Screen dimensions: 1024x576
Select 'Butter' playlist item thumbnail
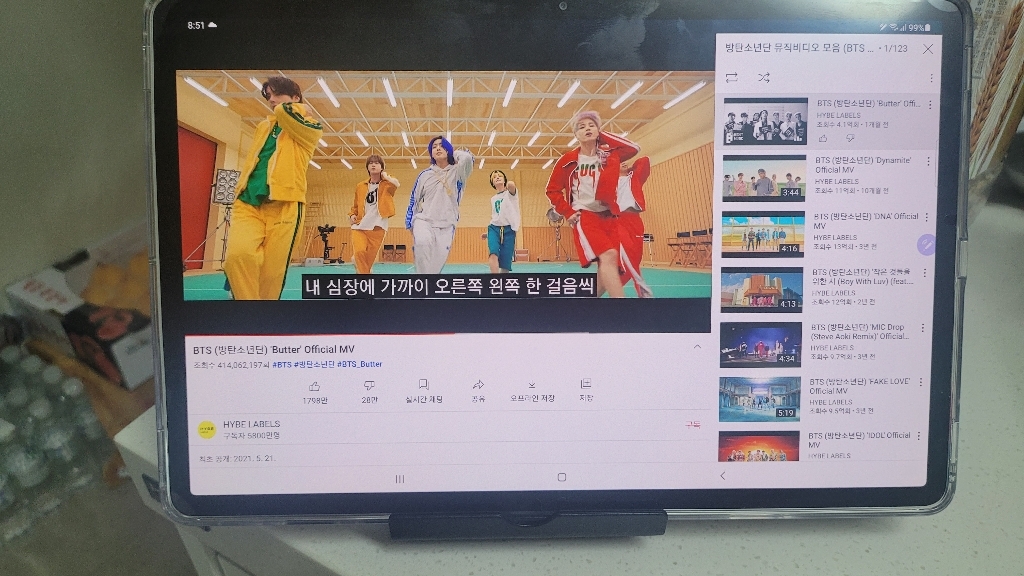click(765, 121)
